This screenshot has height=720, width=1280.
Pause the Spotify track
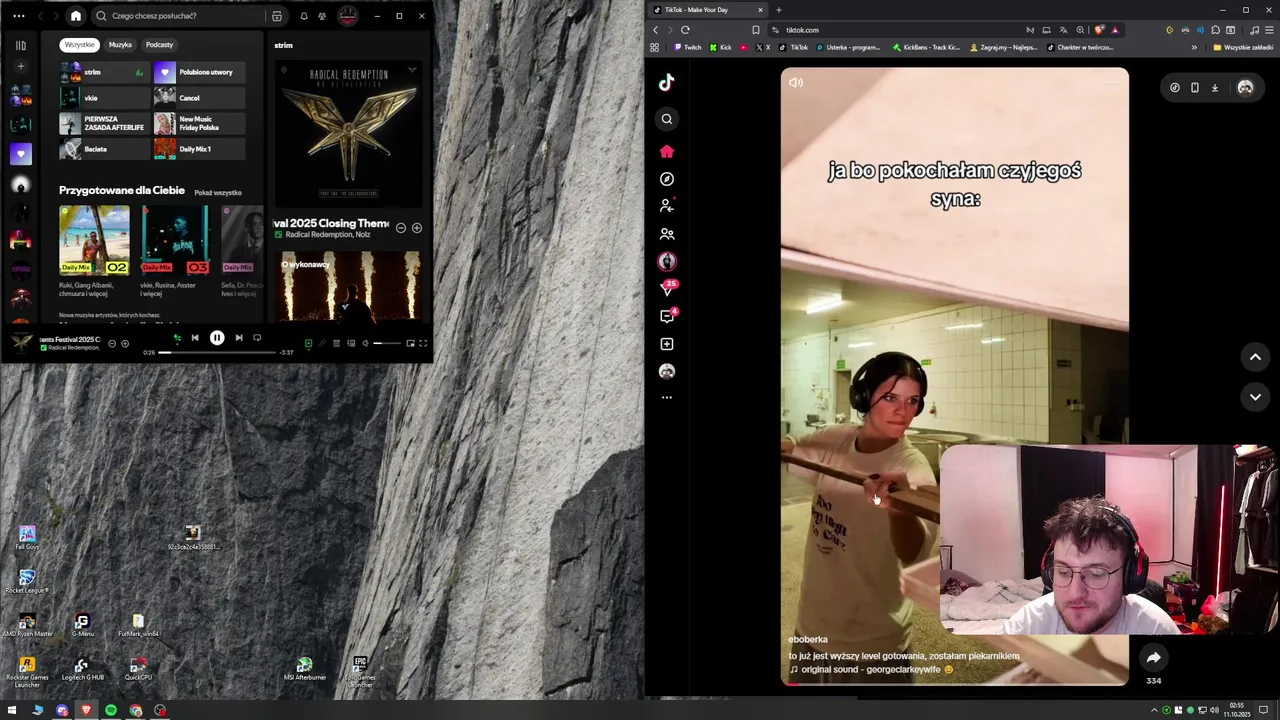coord(217,338)
